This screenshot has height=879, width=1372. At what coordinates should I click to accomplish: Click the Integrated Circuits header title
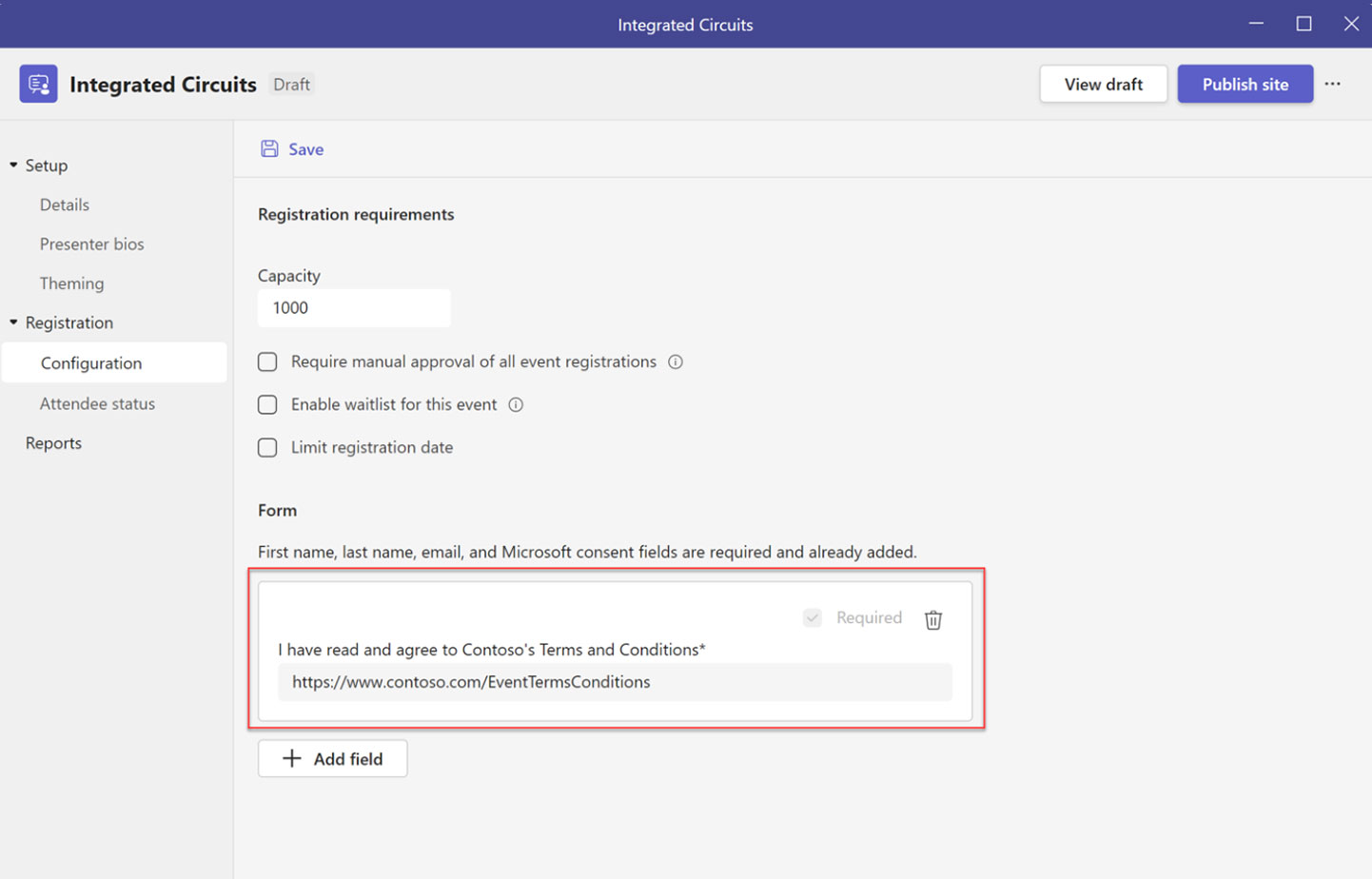[163, 85]
